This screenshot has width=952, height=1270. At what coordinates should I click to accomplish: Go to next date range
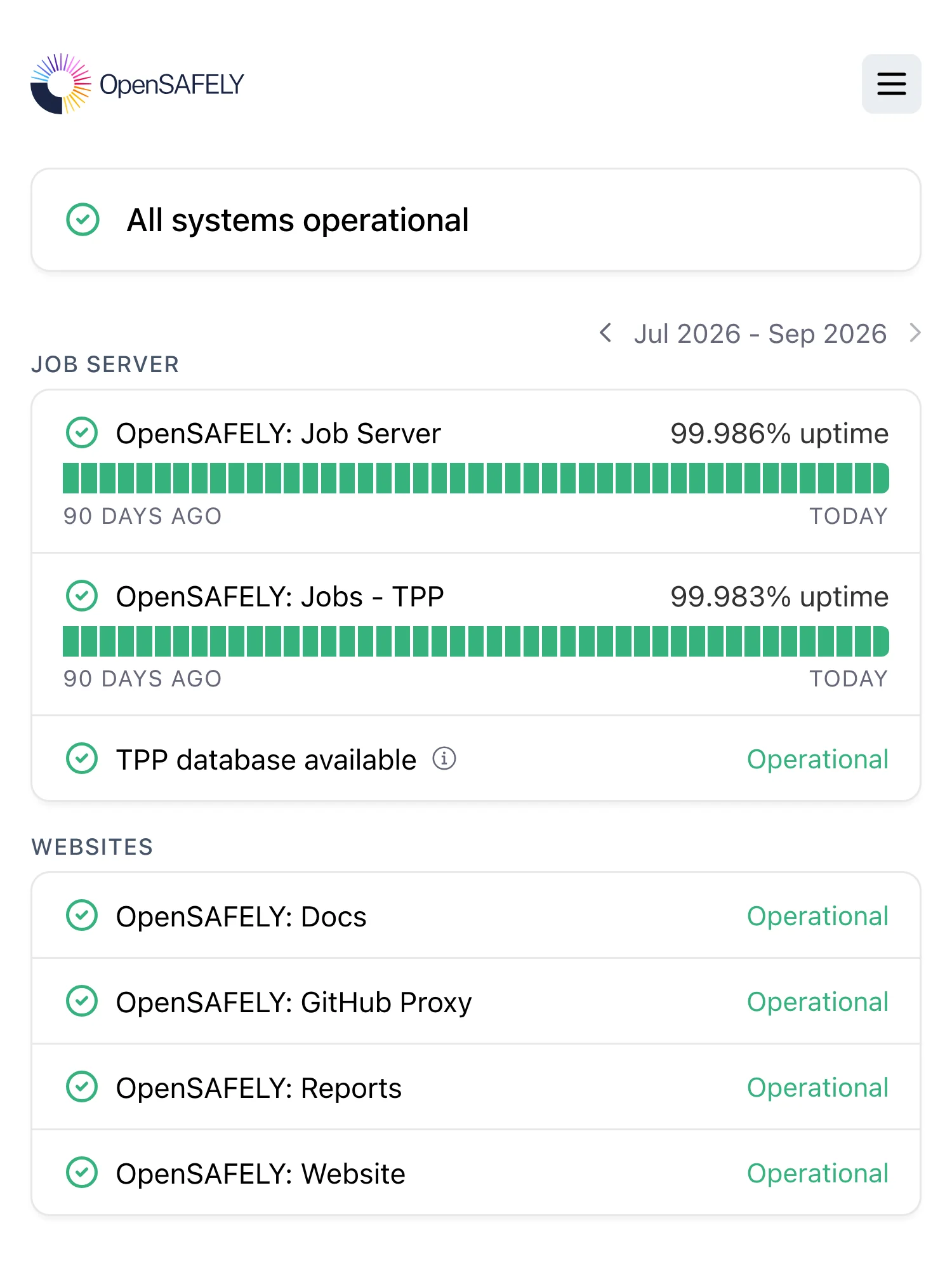coord(915,333)
